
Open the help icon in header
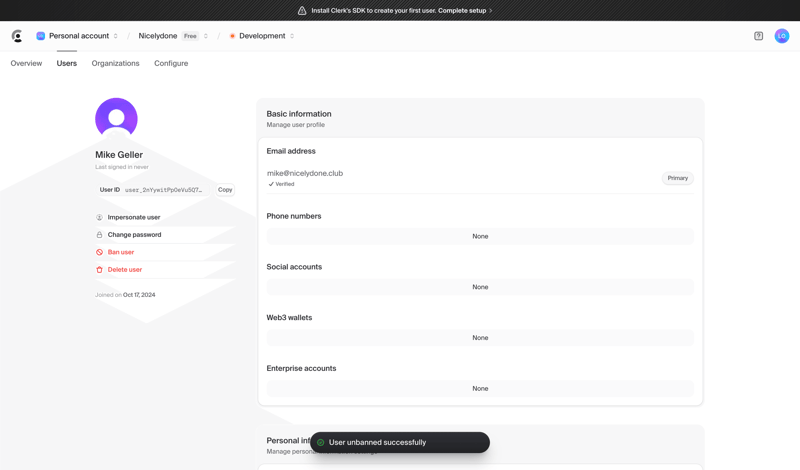758,36
